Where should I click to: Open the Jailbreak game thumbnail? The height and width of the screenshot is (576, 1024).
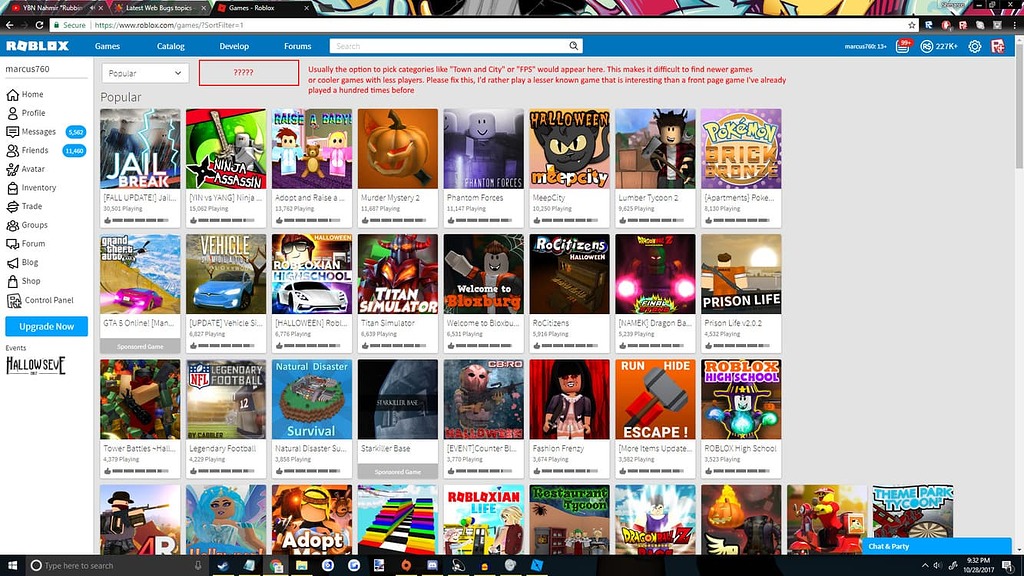pos(139,148)
